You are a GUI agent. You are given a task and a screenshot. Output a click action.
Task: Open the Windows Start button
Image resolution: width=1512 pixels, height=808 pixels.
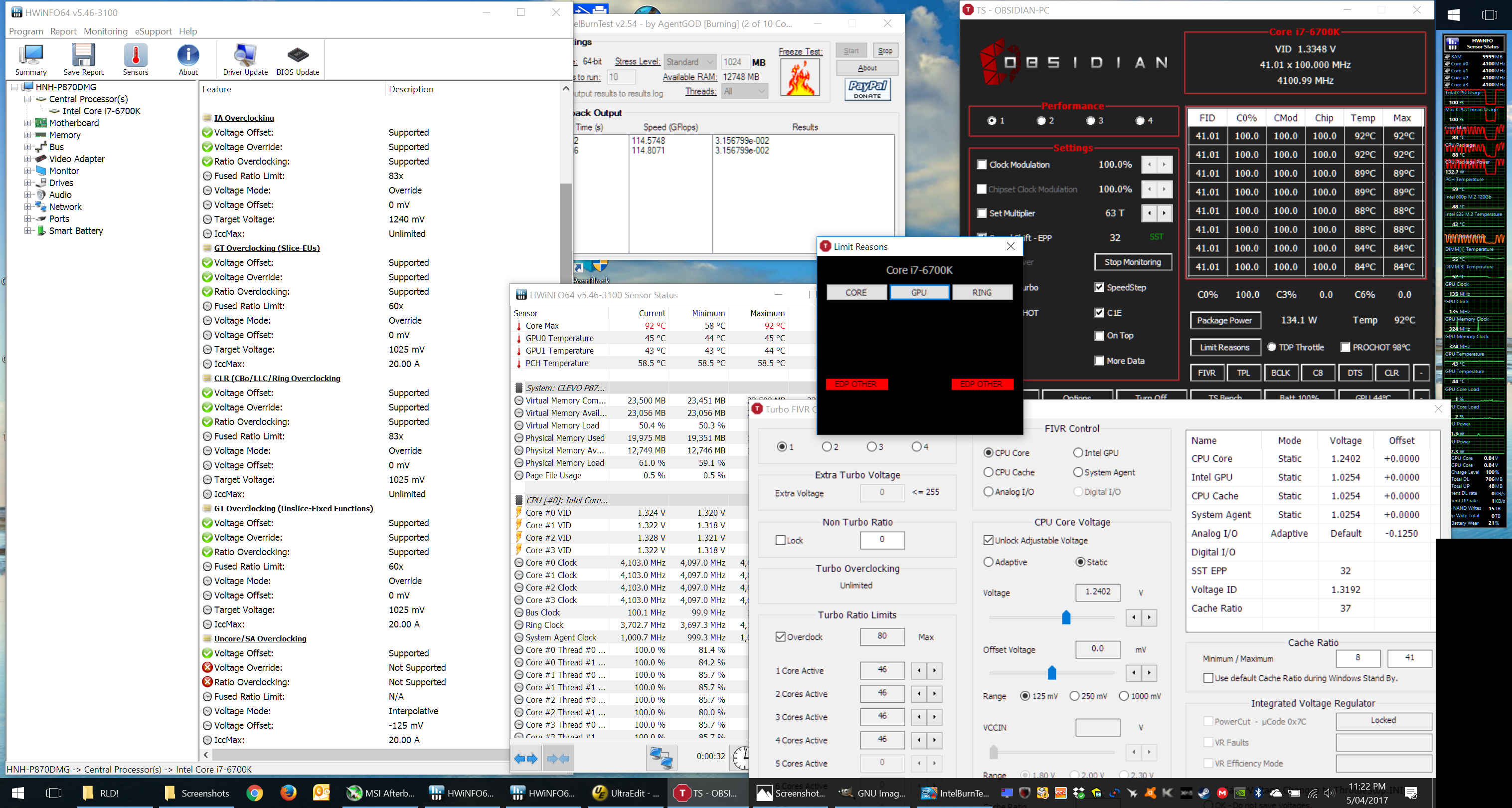click(17, 794)
